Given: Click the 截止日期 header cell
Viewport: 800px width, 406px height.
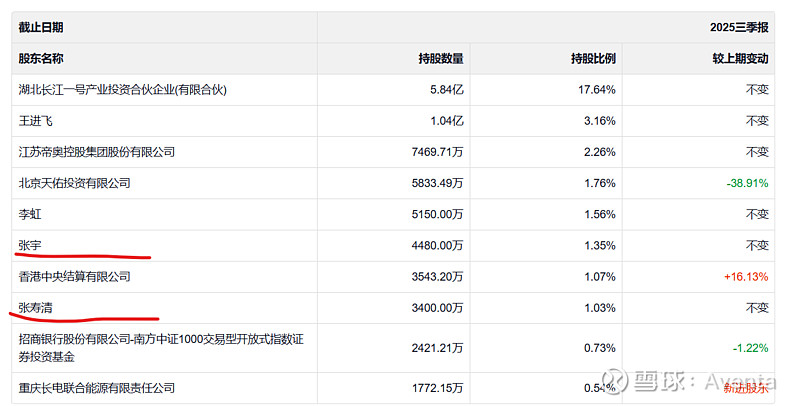Looking at the screenshot, I should coord(41,28).
